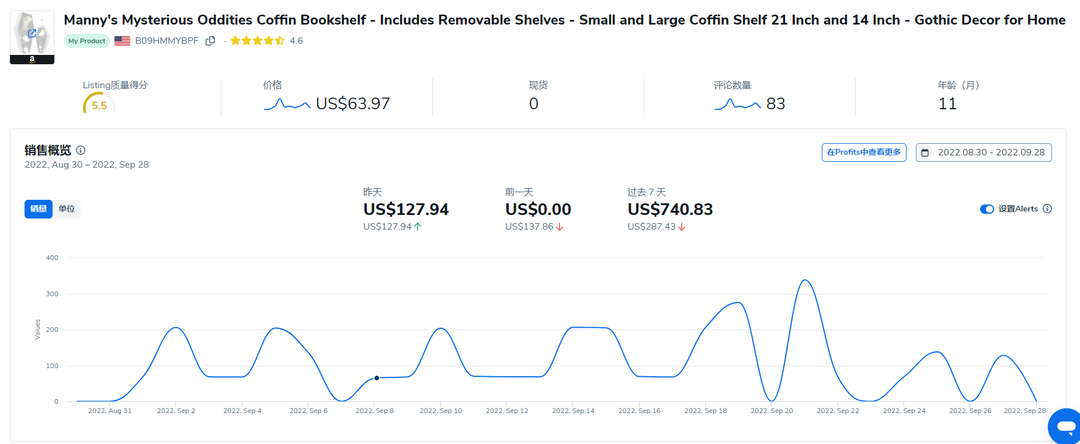This screenshot has width=1080, height=444.
Task: Open product link icon on thumbnail
Action: (32, 33)
